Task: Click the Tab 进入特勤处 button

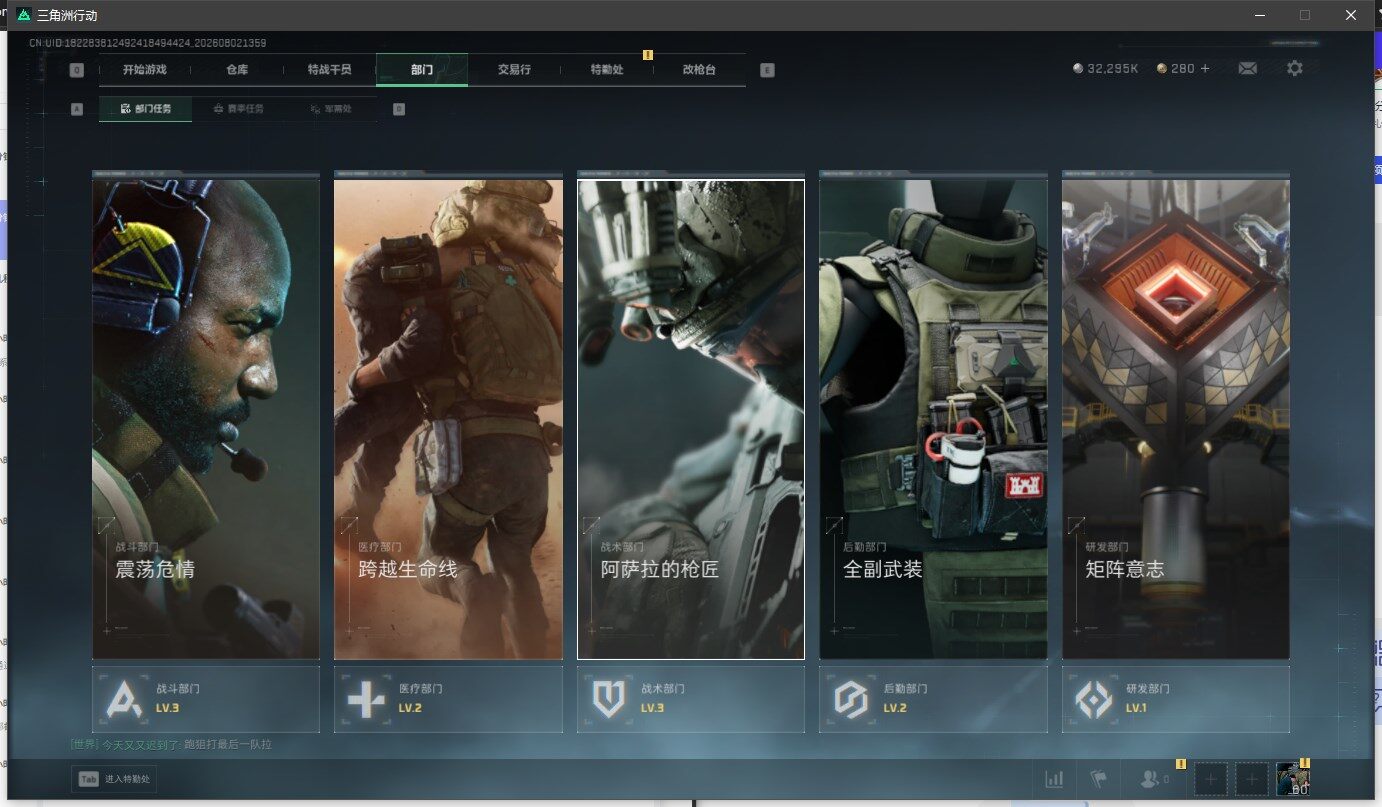Action: point(114,779)
